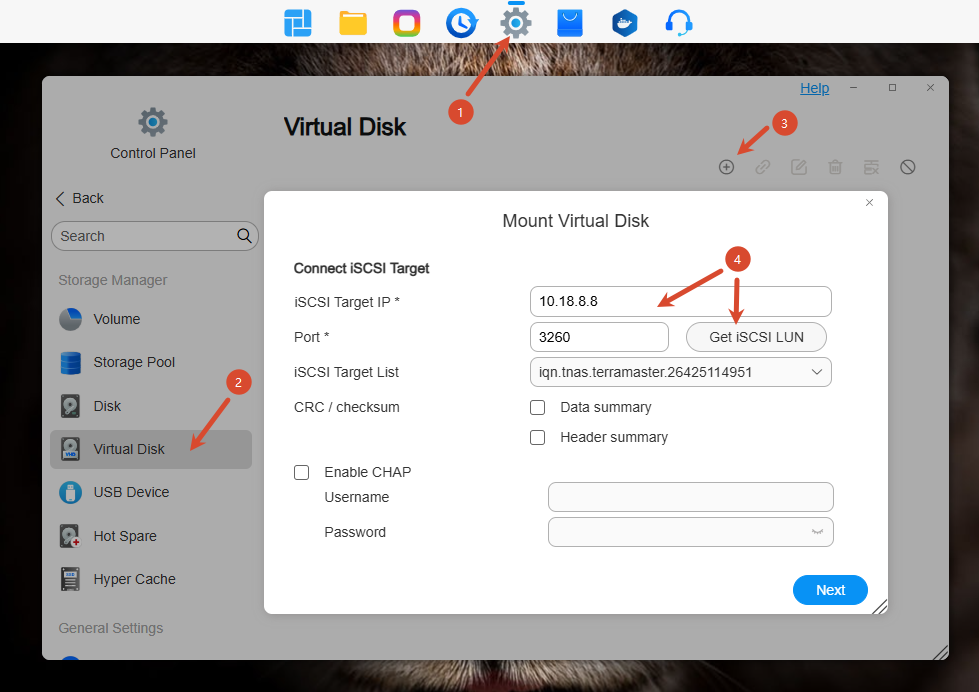Click the CRC / checksum label

click(x=347, y=407)
